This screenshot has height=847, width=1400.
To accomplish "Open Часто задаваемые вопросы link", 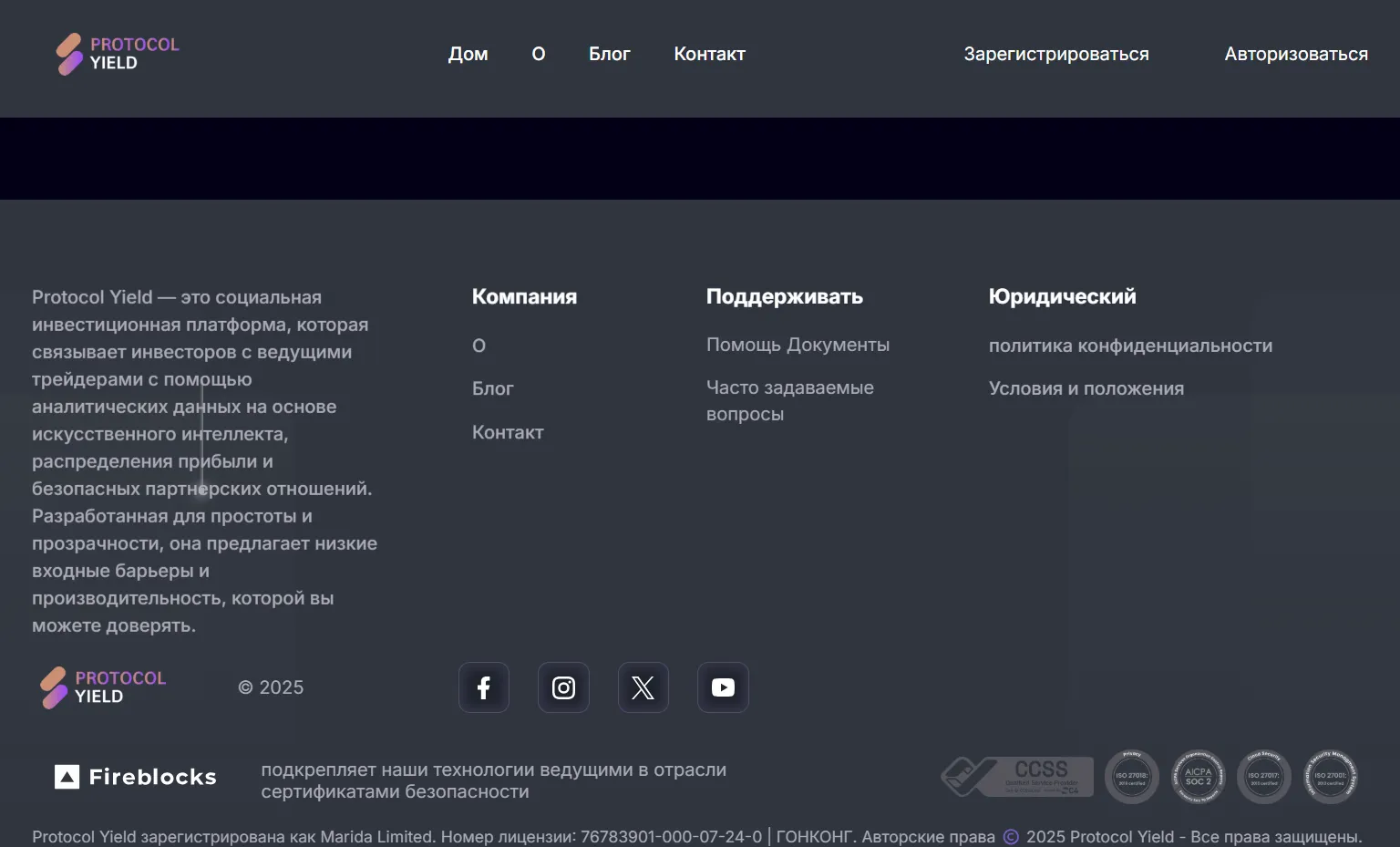I will (x=790, y=400).
